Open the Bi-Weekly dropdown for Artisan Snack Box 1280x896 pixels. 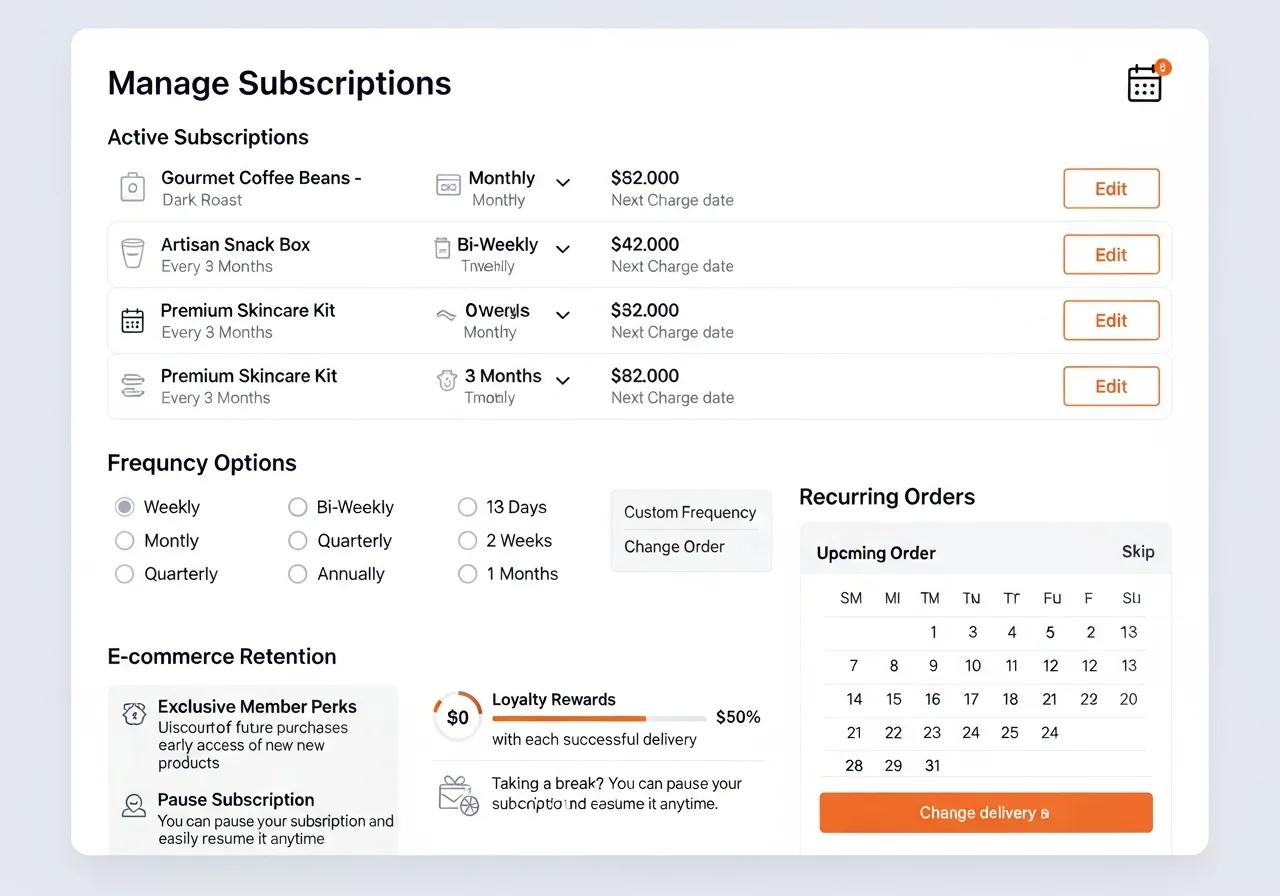click(563, 249)
